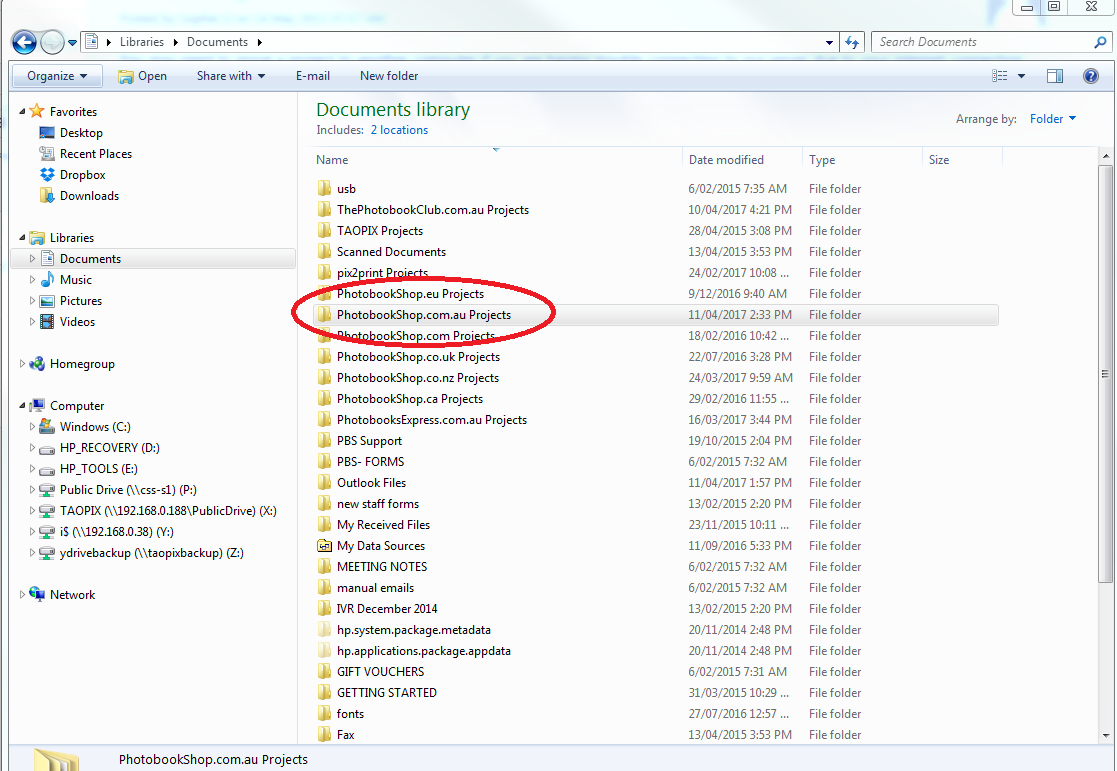Screen dimensions: 1117x771
Task: Select PhotobookShop.co.uk Projects folder icon
Action: (324, 356)
